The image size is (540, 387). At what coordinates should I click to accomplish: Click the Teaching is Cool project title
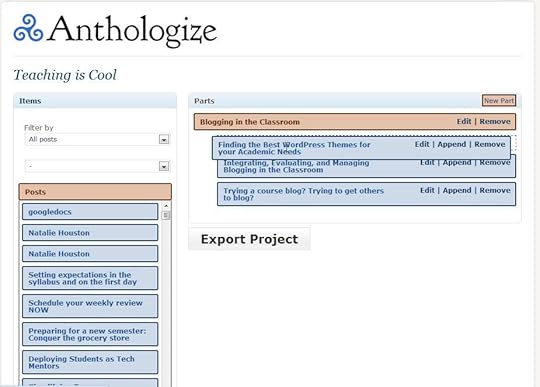pyautogui.click(x=65, y=75)
